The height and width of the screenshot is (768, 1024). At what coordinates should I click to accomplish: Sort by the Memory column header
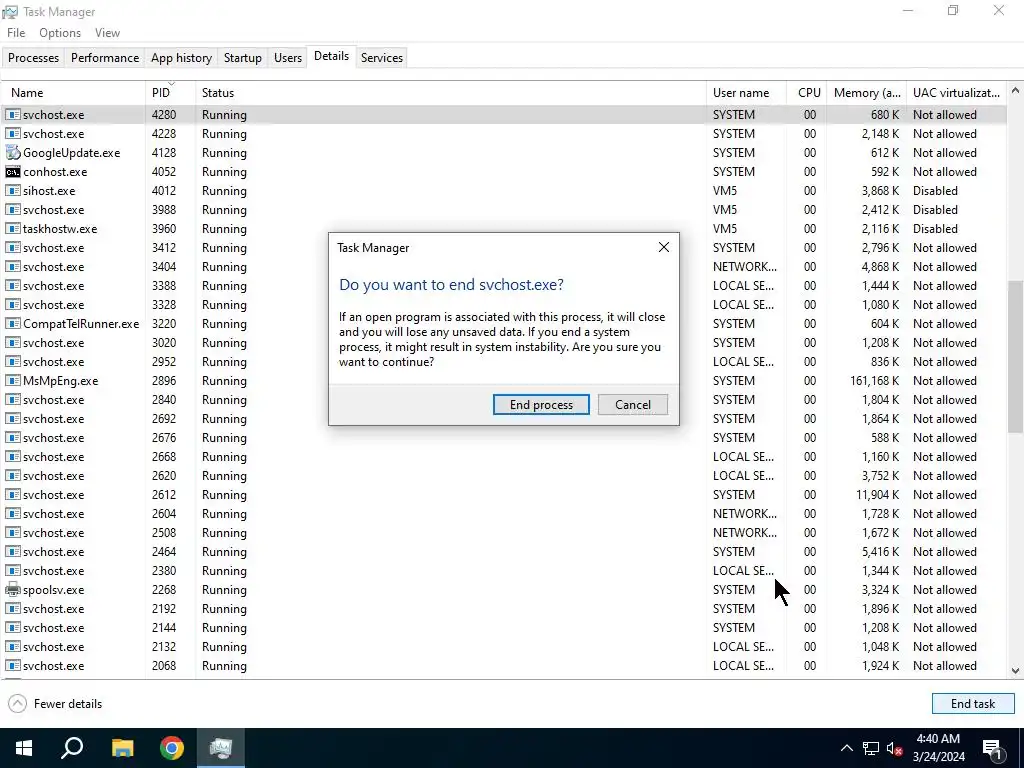(867, 93)
